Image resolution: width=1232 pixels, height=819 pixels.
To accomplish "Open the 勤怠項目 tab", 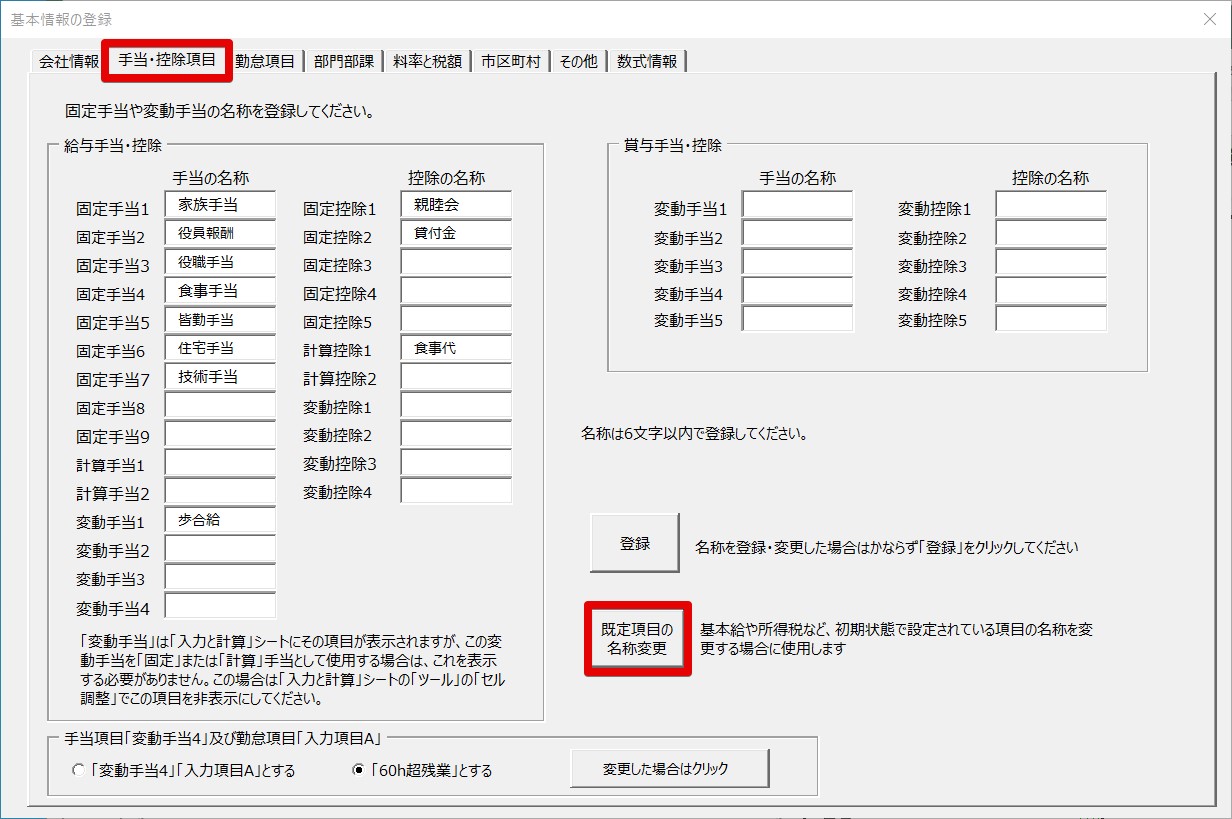I will click(x=265, y=61).
